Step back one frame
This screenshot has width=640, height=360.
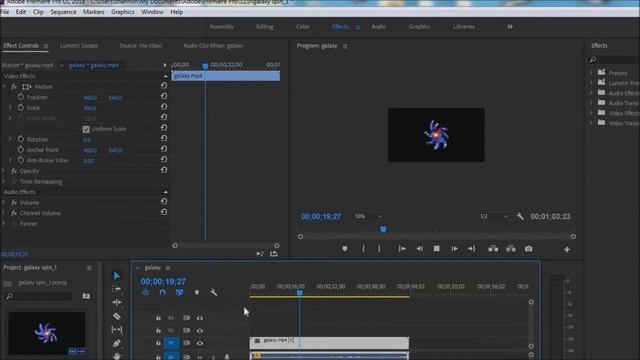pos(420,249)
